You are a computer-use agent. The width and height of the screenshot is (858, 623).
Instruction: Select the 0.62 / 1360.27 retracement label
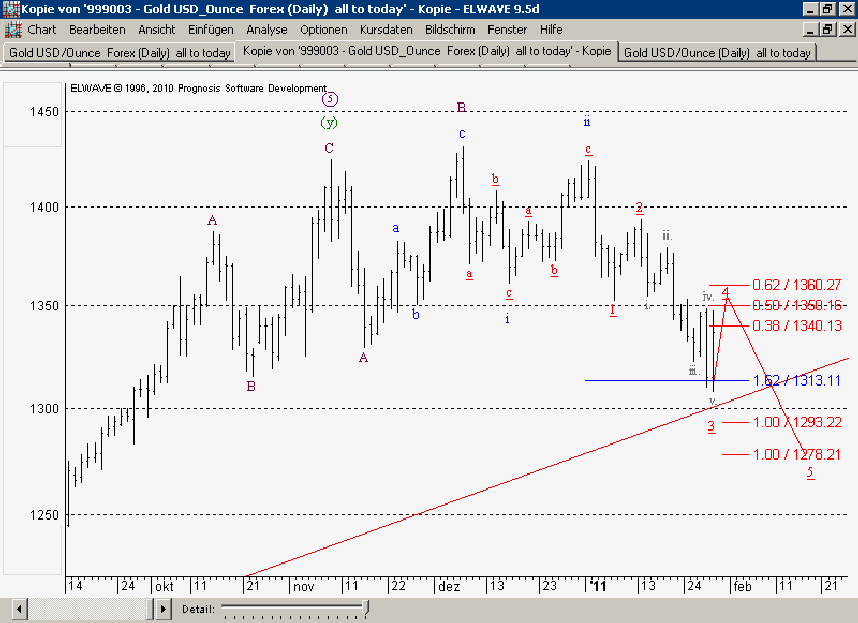click(x=796, y=285)
